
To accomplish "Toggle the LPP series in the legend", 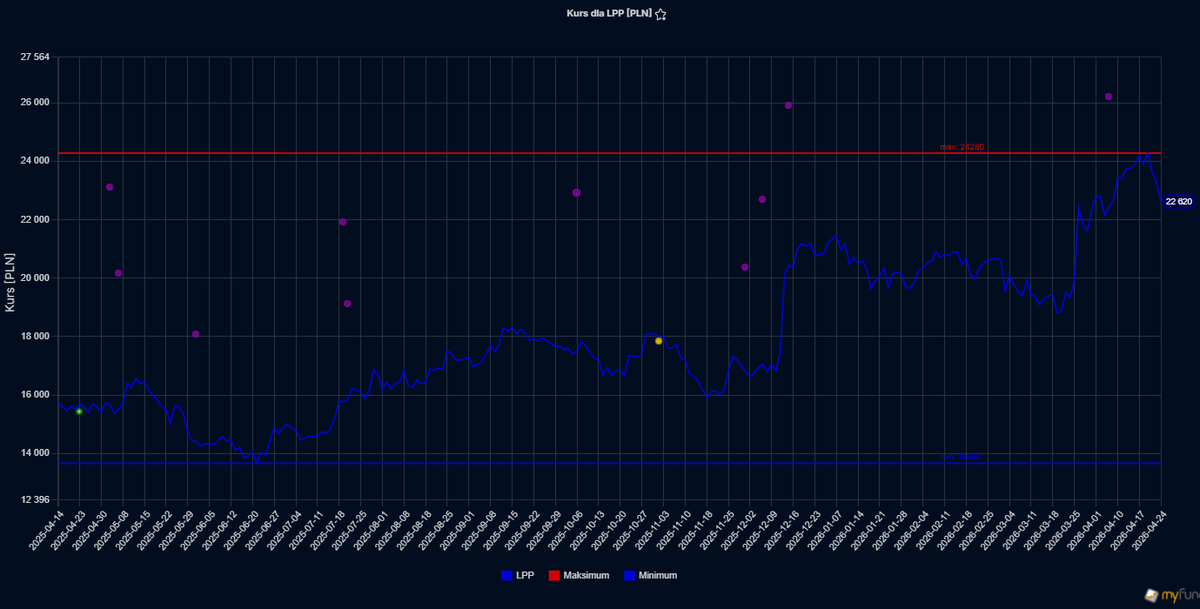I will pyautogui.click(x=517, y=576).
